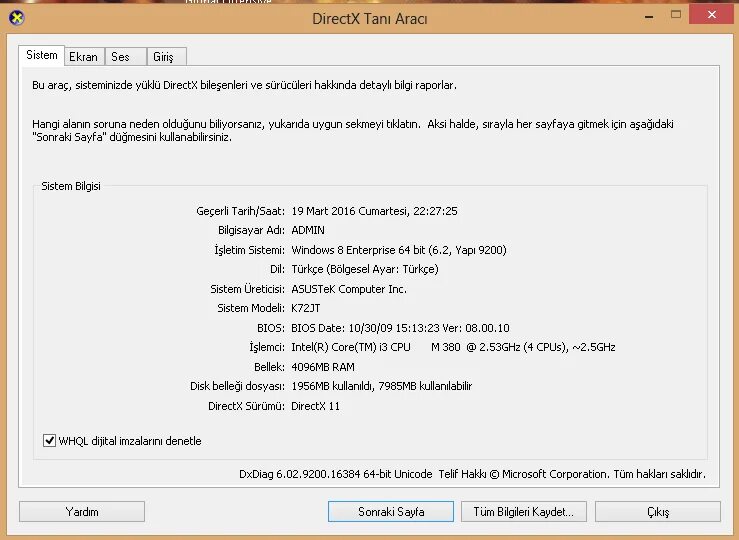739x540 pixels.
Task: Switch to the Ekran tab
Action: coord(84,57)
